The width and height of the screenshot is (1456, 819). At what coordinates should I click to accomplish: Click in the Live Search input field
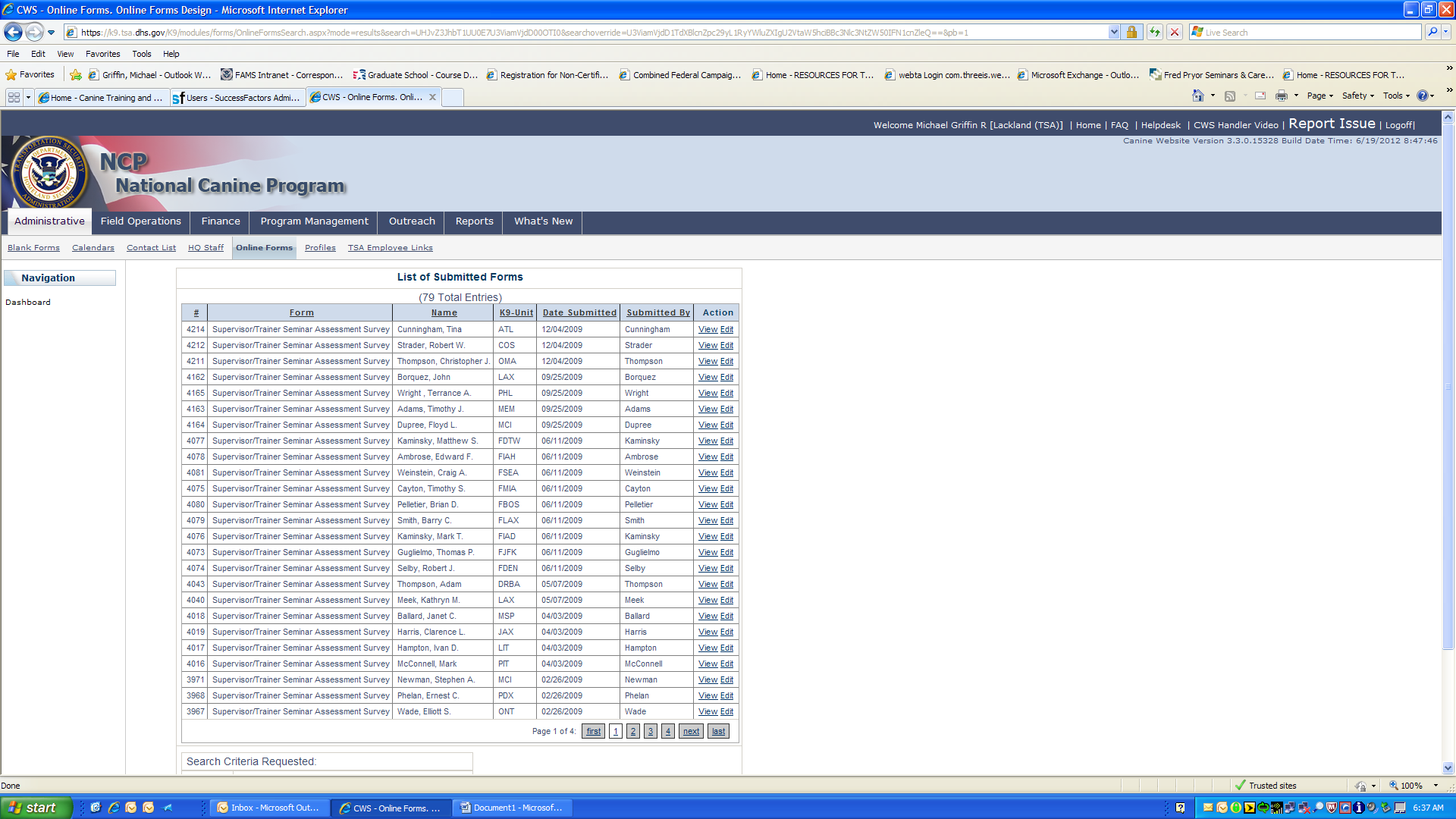click(1310, 33)
